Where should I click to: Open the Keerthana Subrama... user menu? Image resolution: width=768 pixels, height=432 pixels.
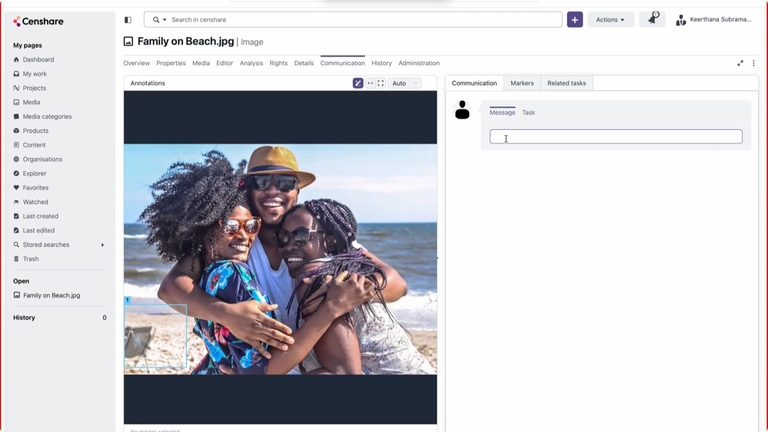point(713,20)
